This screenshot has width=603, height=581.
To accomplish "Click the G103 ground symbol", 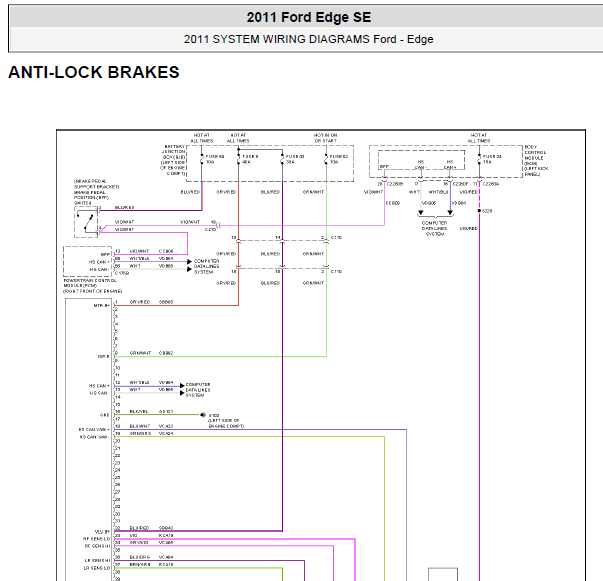I will click(x=203, y=415).
